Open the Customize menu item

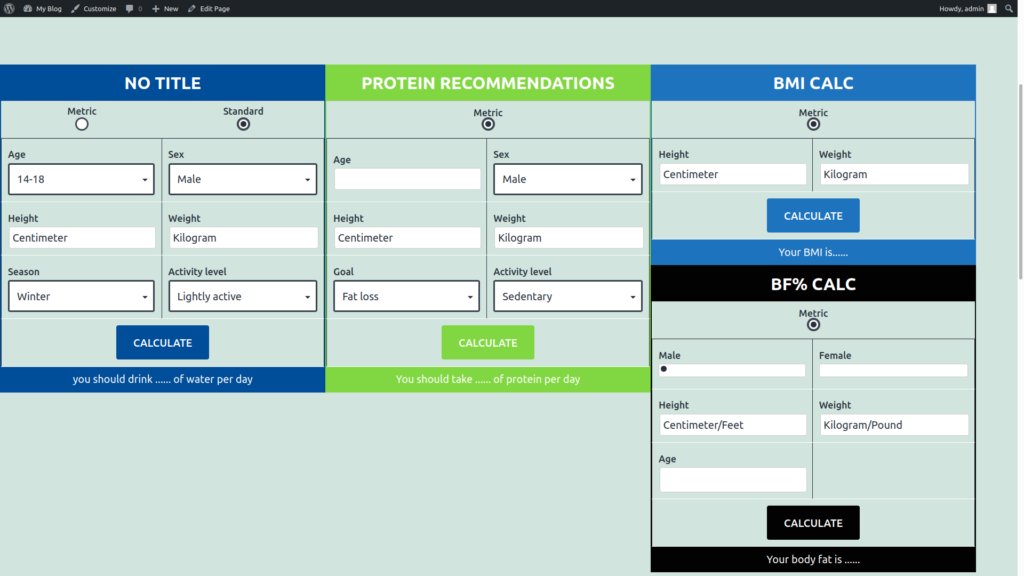click(x=93, y=8)
